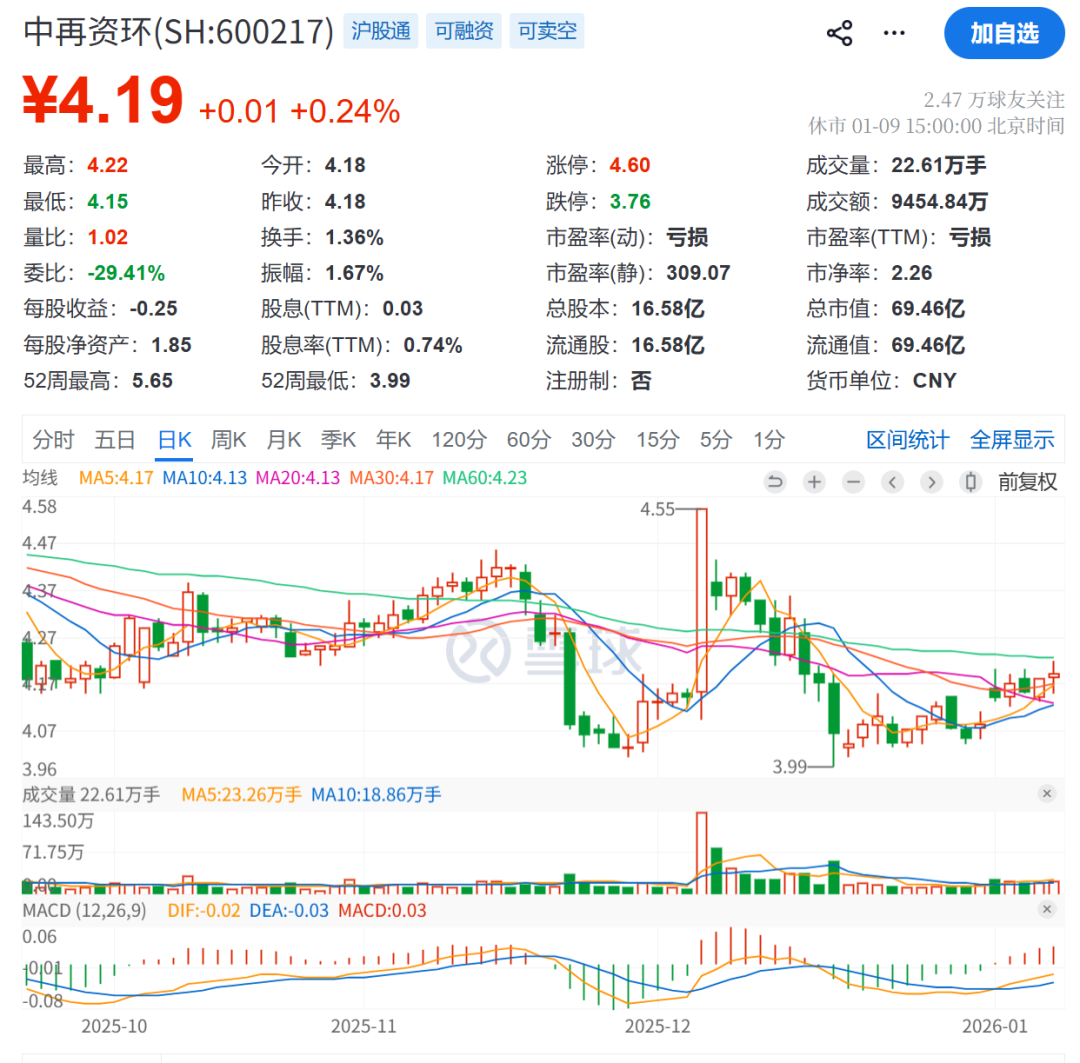This screenshot has width=1080, height=1063.
Task: Zoom out of the chart with minus icon
Action: 852,482
